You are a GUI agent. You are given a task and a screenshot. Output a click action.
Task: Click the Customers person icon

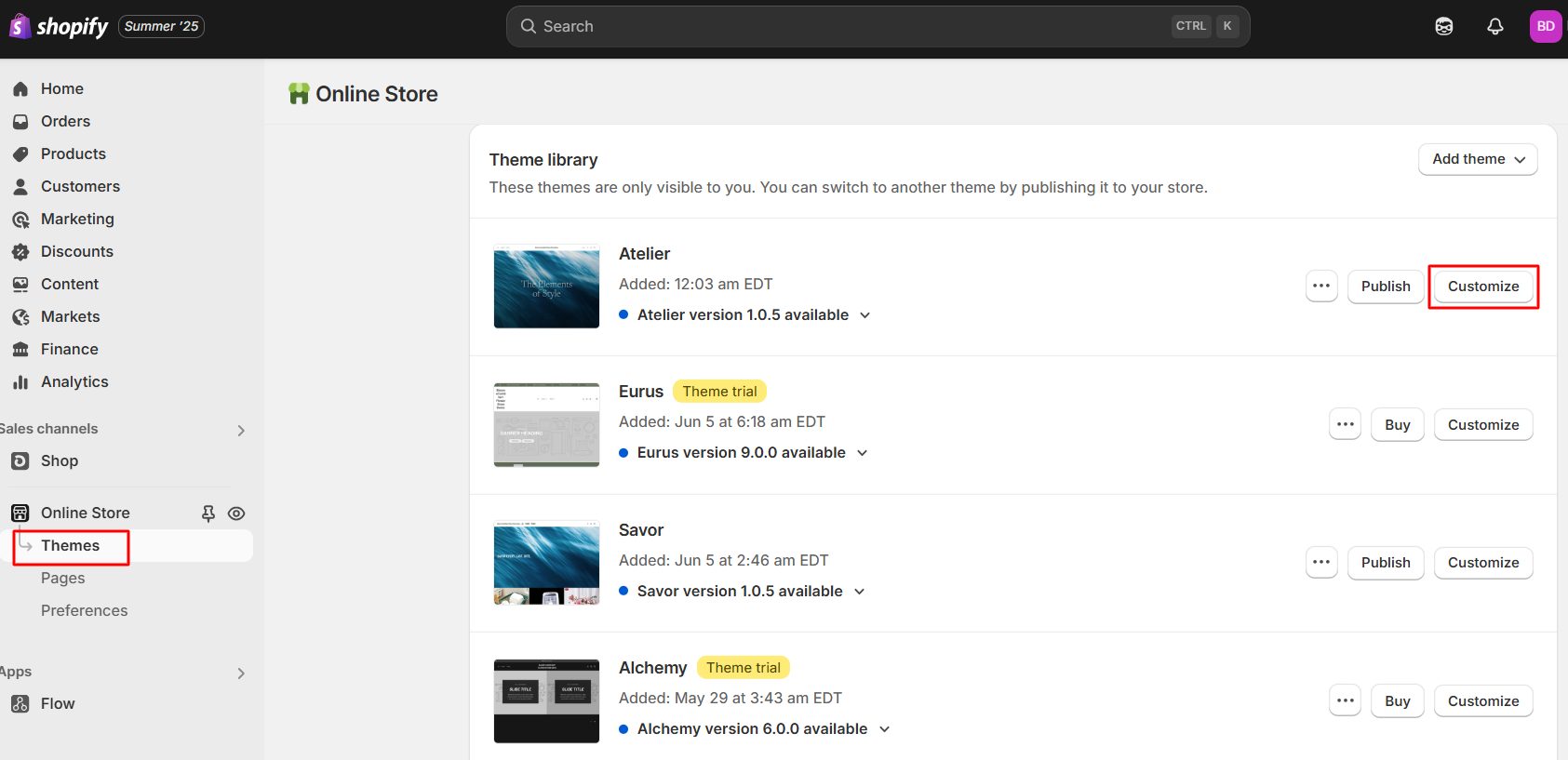[20, 187]
